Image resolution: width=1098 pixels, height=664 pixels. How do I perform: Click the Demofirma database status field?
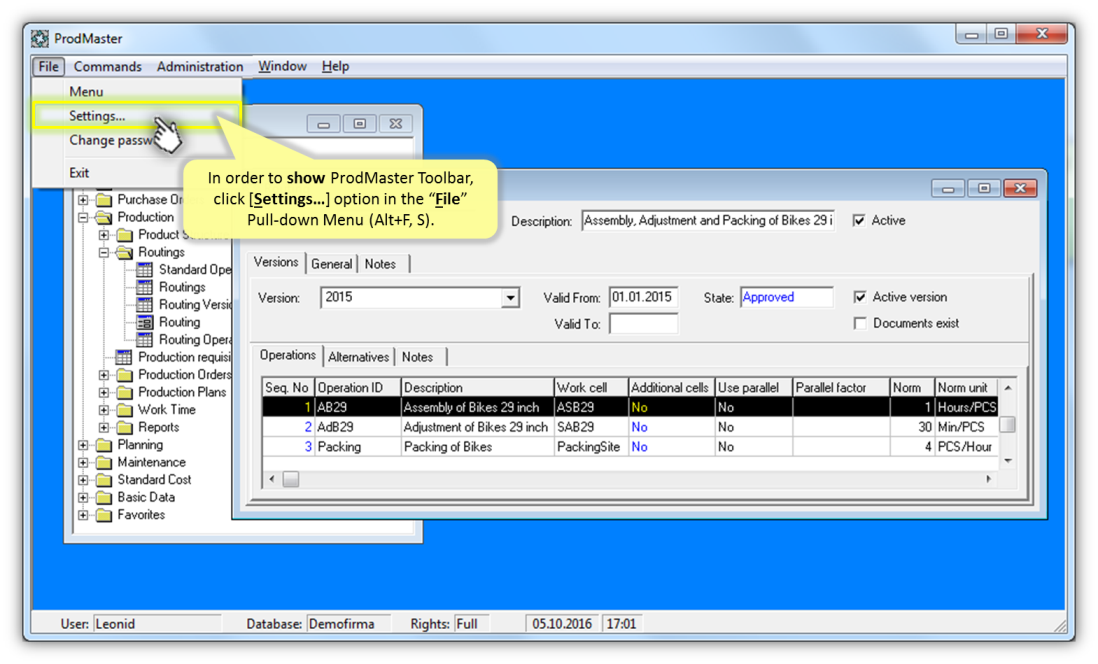tap(348, 624)
